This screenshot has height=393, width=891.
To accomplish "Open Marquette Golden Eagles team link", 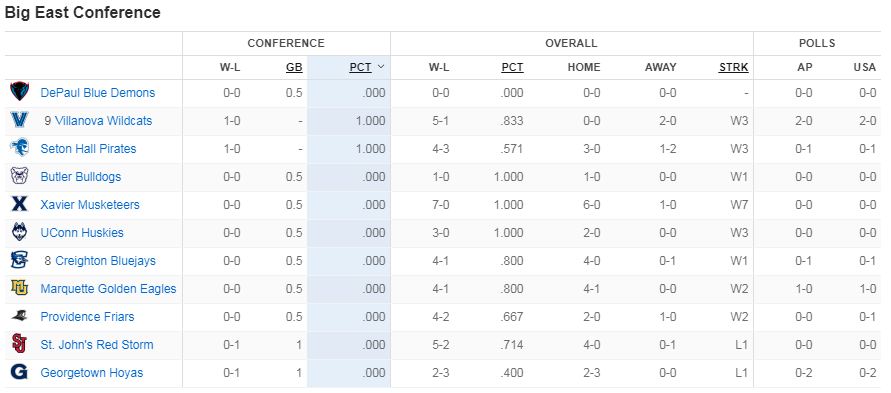I will tap(108, 289).
